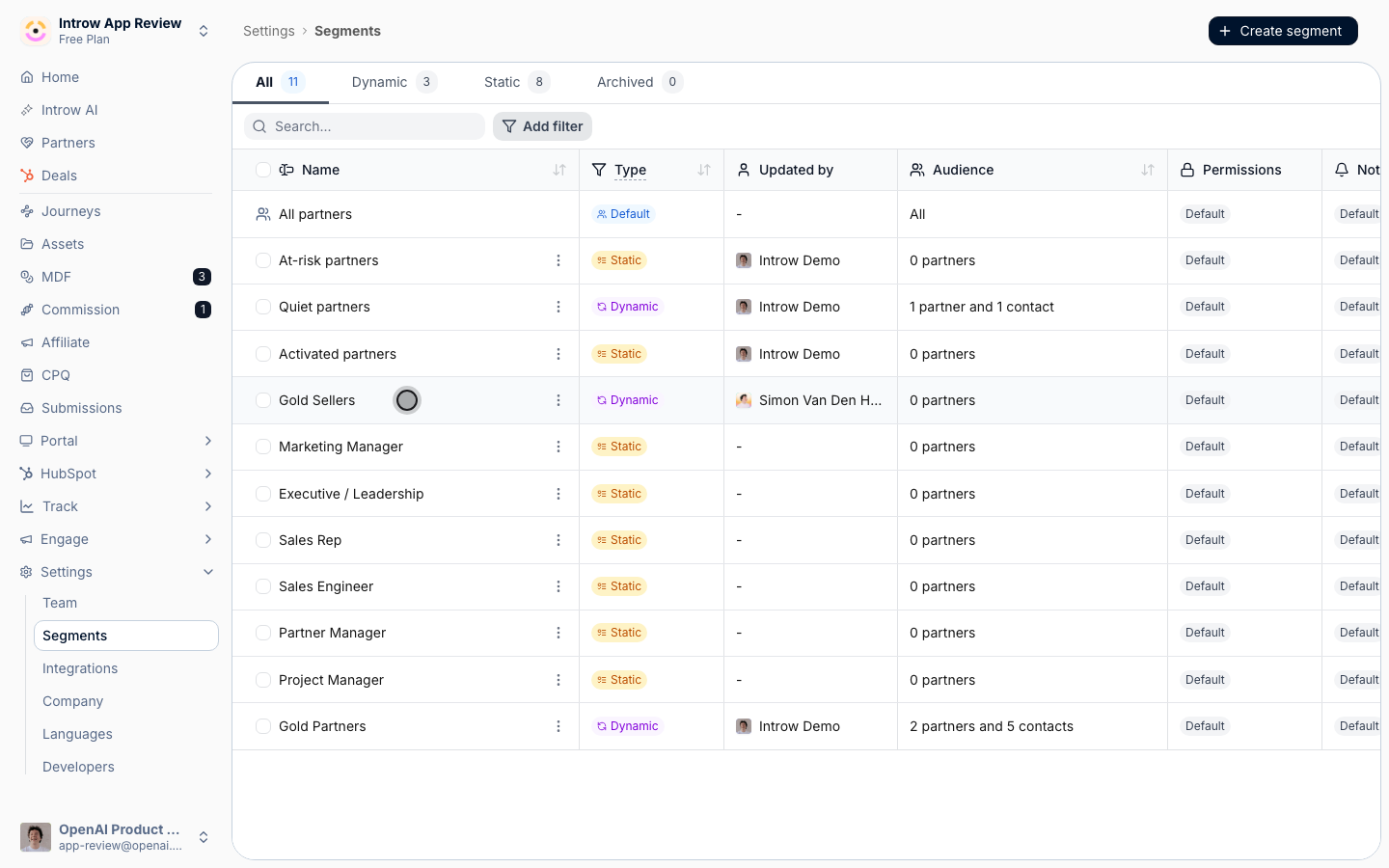The height and width of the screenshot is (868, 1389).
Task: Focus the Search segments input field
Action: tap(365, 126)
